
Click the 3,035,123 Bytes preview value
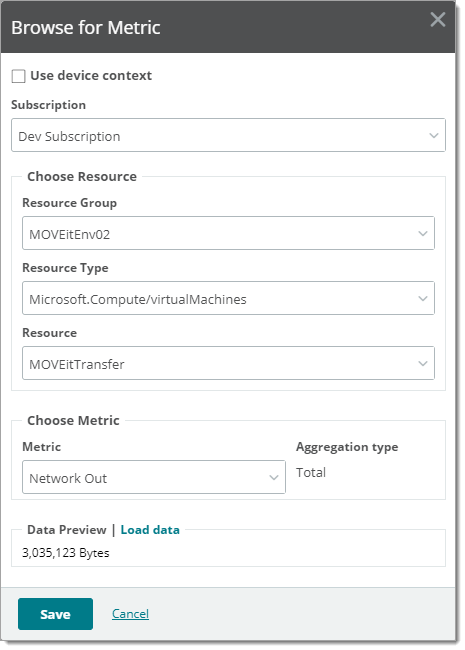[x=65, y=553]
